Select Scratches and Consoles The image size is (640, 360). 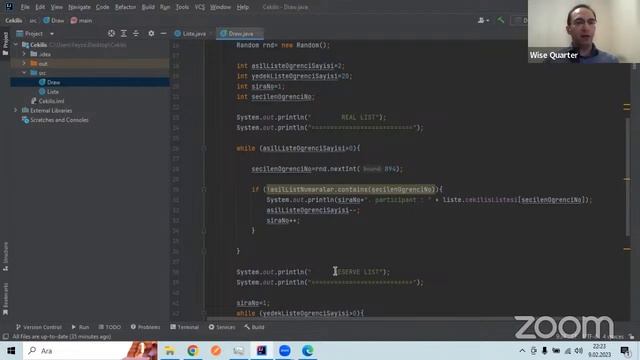(90, 120)
